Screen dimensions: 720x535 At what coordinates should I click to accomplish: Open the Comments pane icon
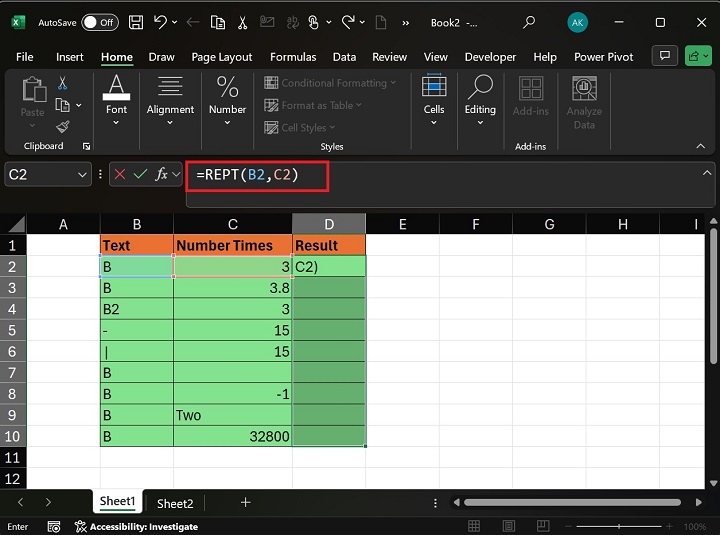coord(663,57)
